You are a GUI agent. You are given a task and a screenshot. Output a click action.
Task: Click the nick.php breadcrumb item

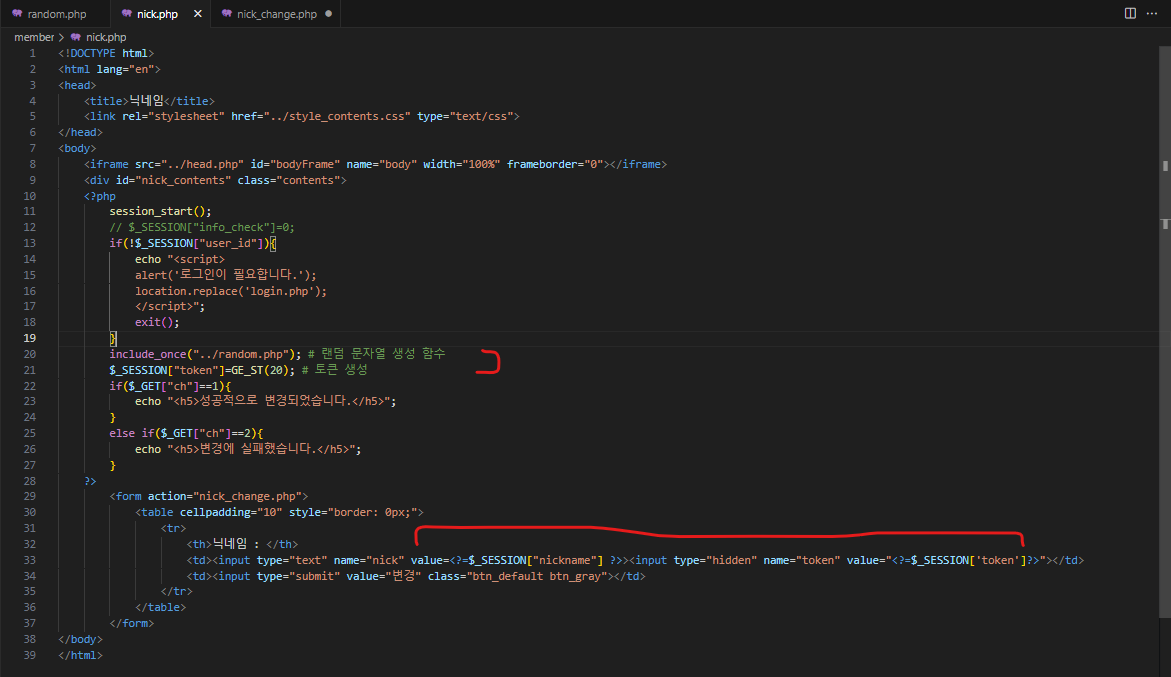click(x=105, y=37)
